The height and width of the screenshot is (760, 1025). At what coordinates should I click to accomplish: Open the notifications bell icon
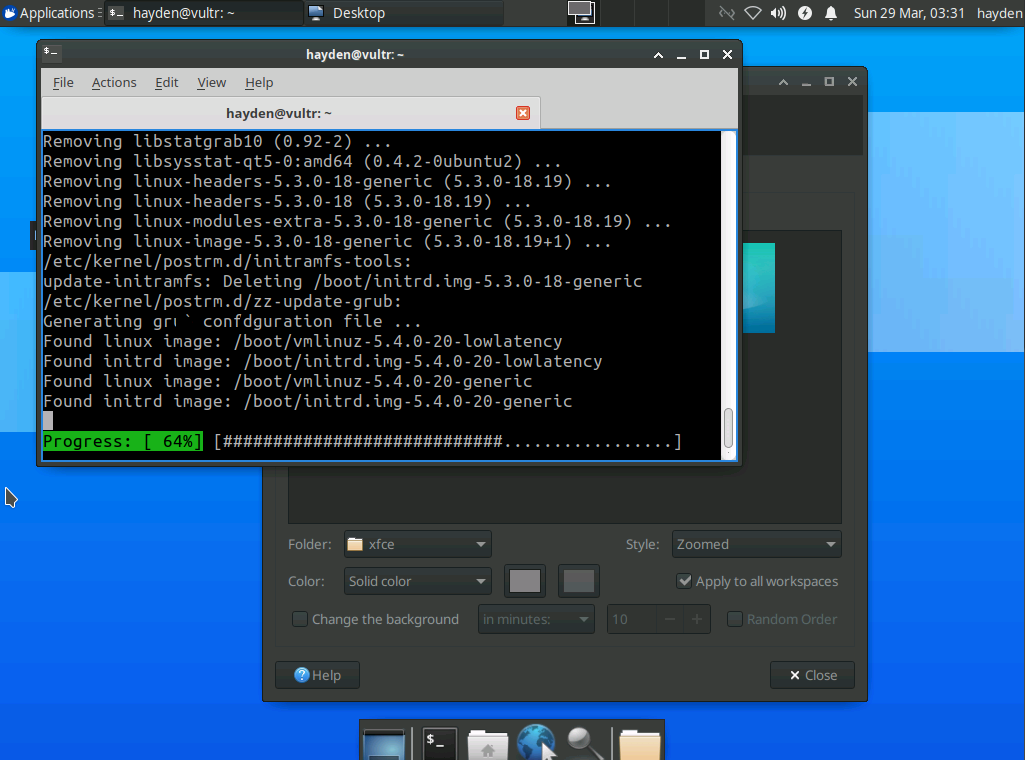tap(831, 13)
